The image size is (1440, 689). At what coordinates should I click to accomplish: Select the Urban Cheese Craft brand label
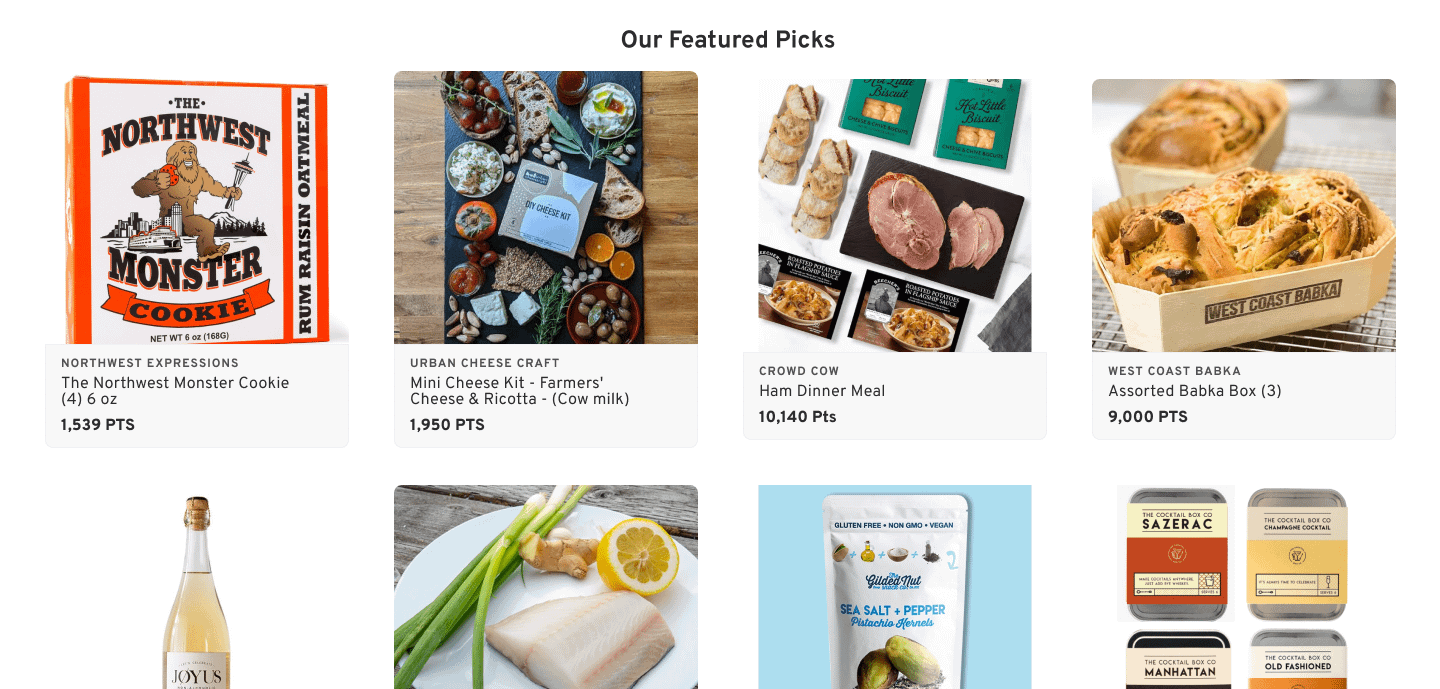pos(485,363)
